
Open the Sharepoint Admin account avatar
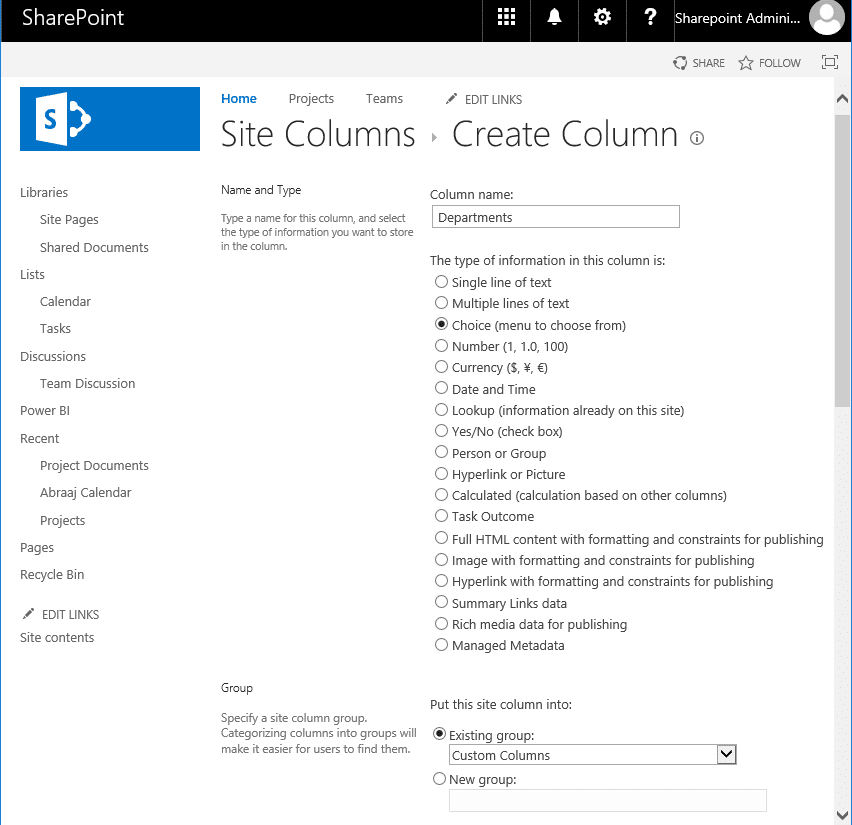(x=826, y=18)
